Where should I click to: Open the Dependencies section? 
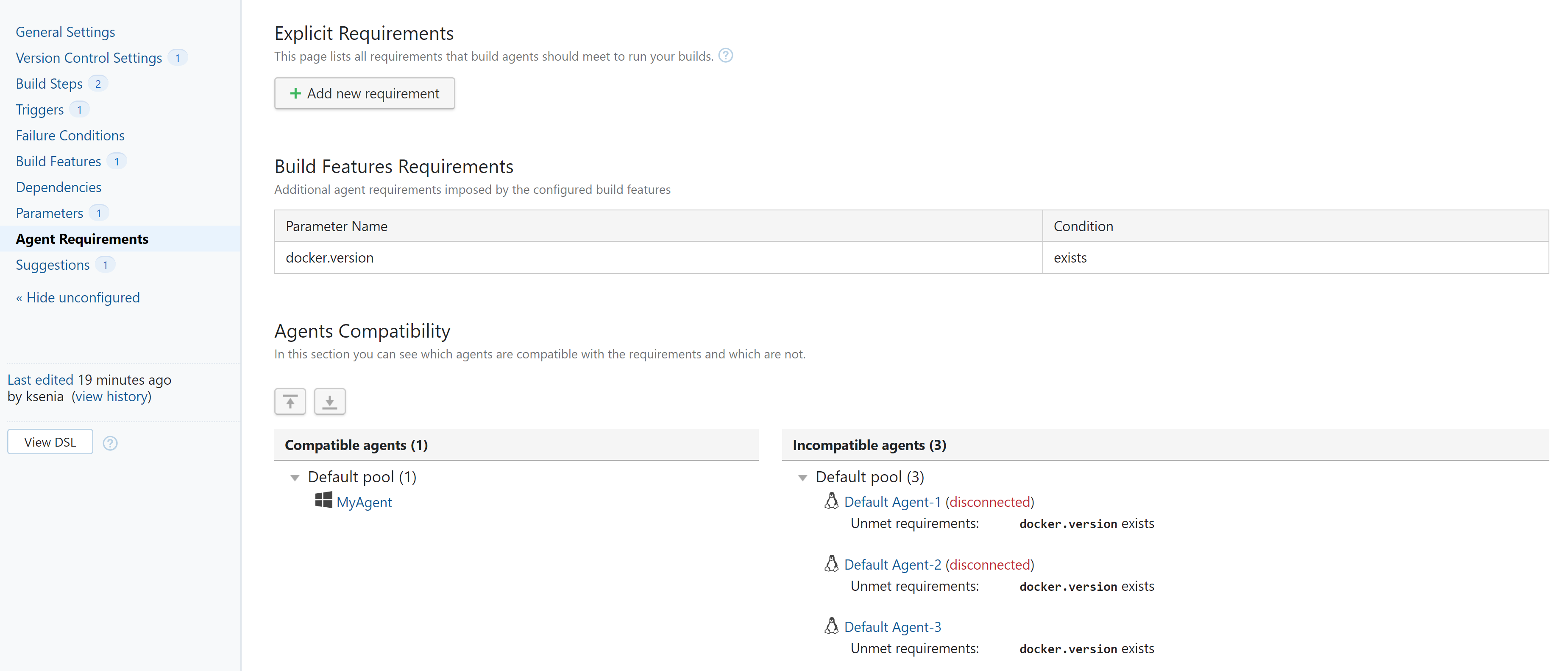[58, 187]
